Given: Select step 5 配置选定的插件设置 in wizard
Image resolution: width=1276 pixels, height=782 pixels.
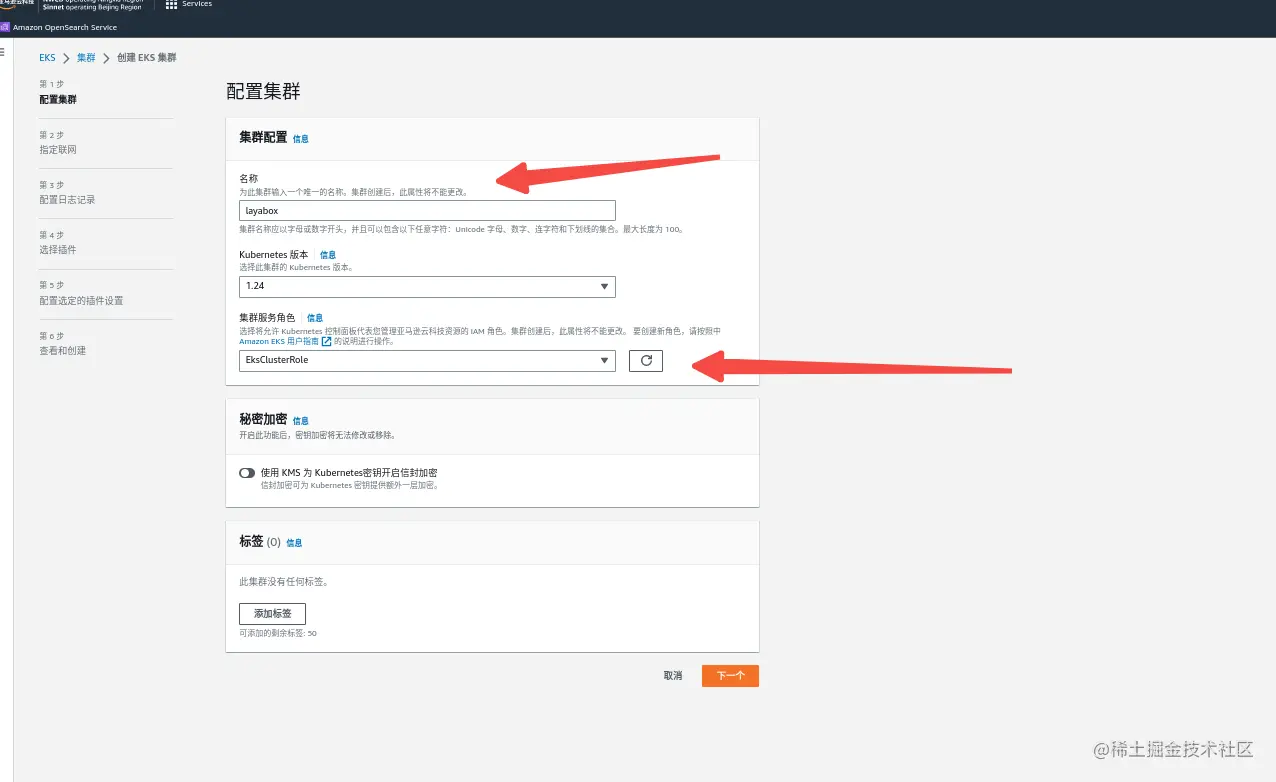Looking at the screenshot, I should click(x=81, y=301).
